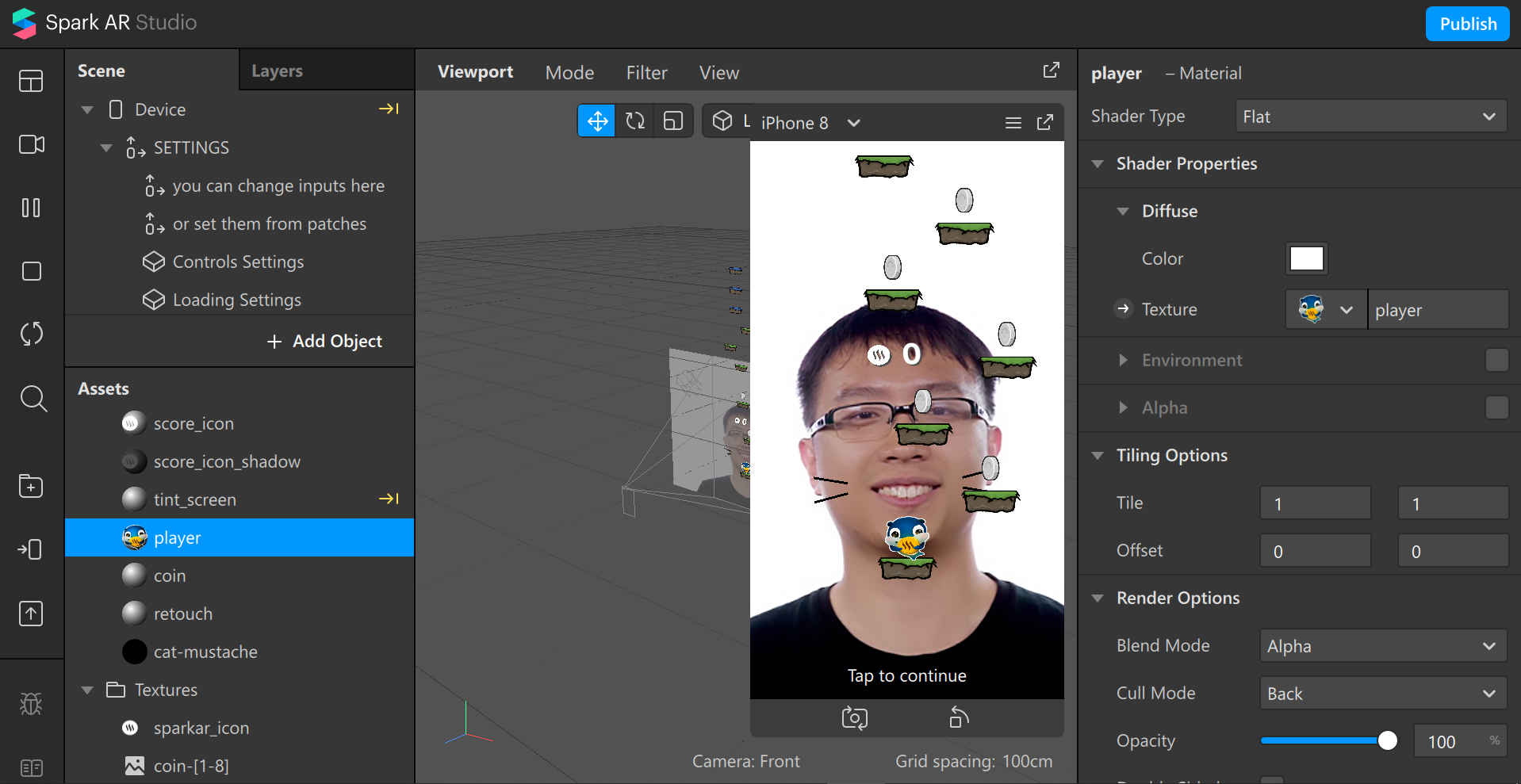The height and width of the screenshot is (784, 1521).
Task: Expand the Environment section
Action: tap(1123, 360)
